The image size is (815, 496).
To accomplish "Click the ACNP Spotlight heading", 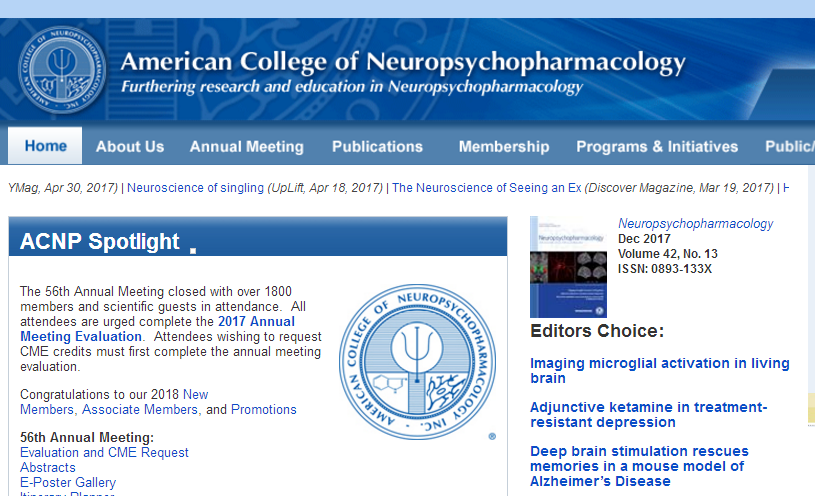I will (x=99, y=241).
